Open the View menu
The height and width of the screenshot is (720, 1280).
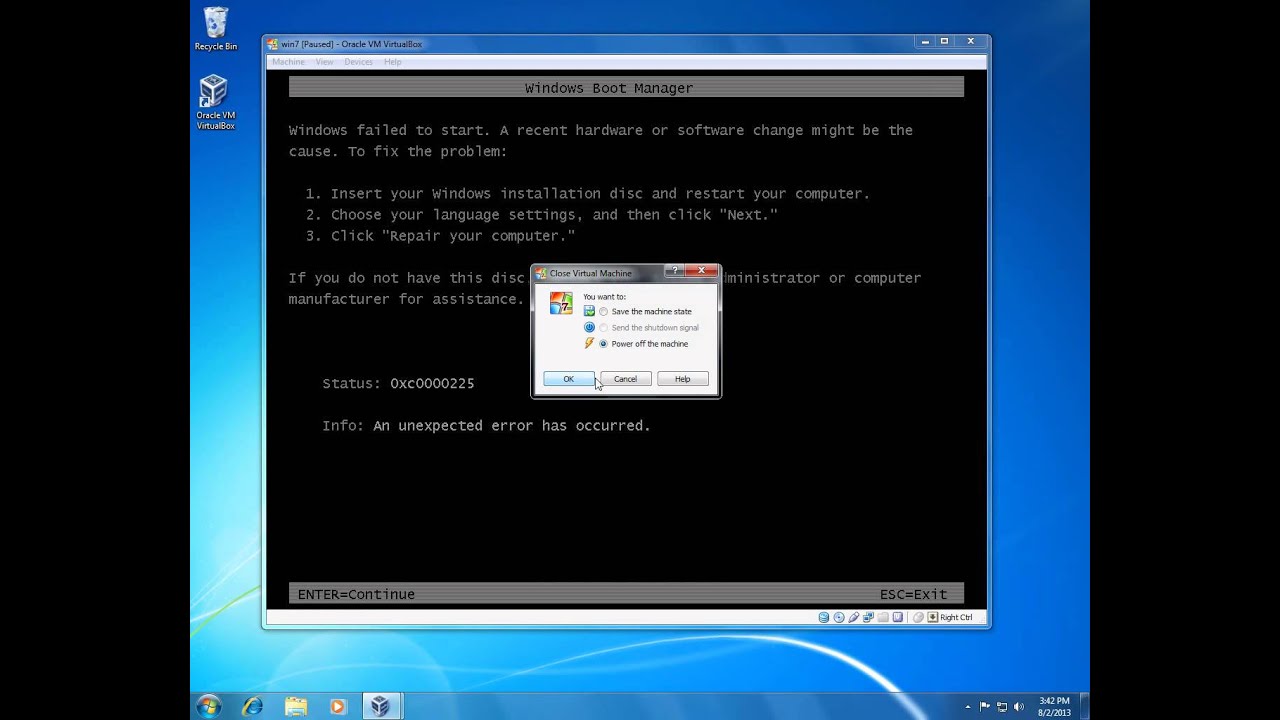(325, 62)
